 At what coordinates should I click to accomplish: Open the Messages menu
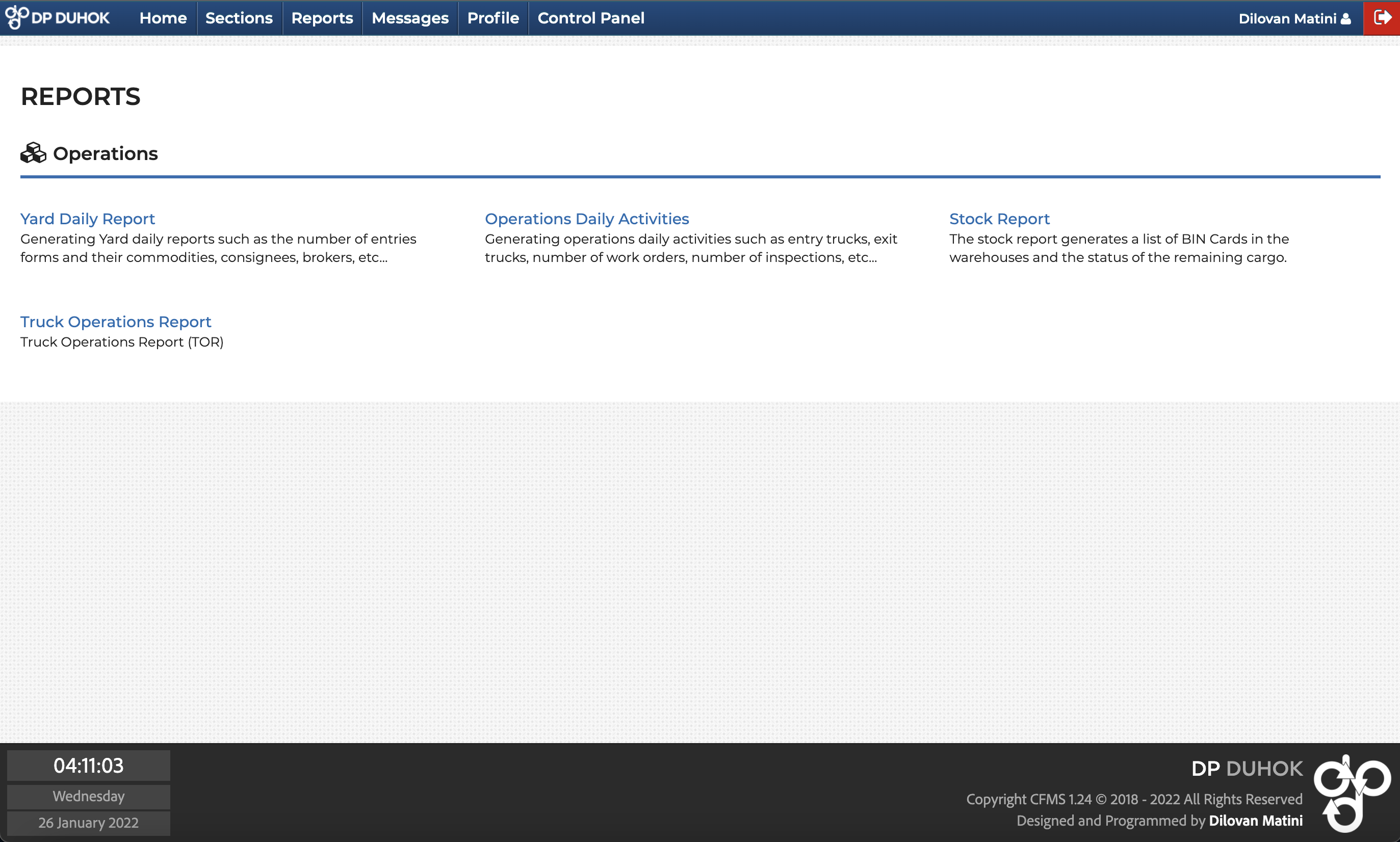pos(410,18)
